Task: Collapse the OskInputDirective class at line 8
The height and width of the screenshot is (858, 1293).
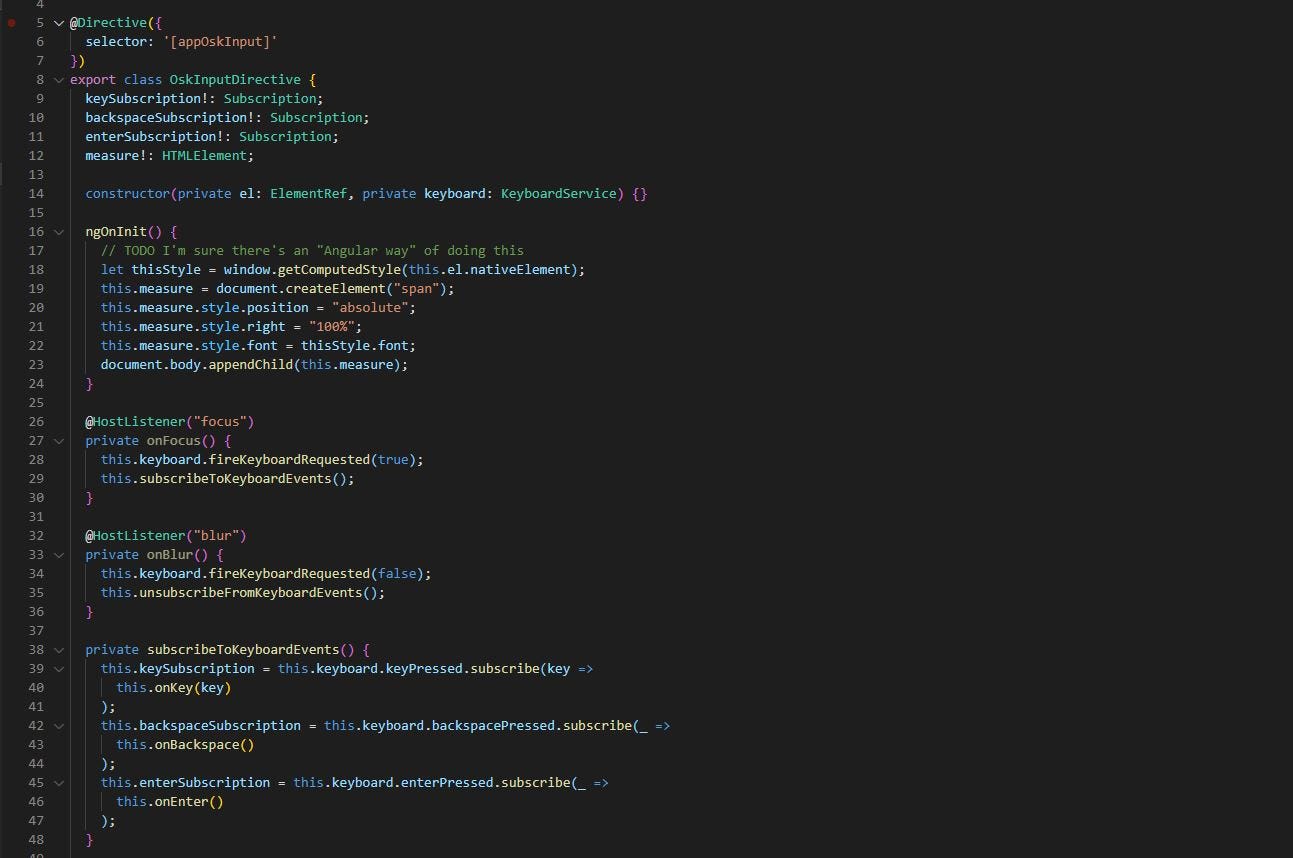Action: tap(59, 79)
